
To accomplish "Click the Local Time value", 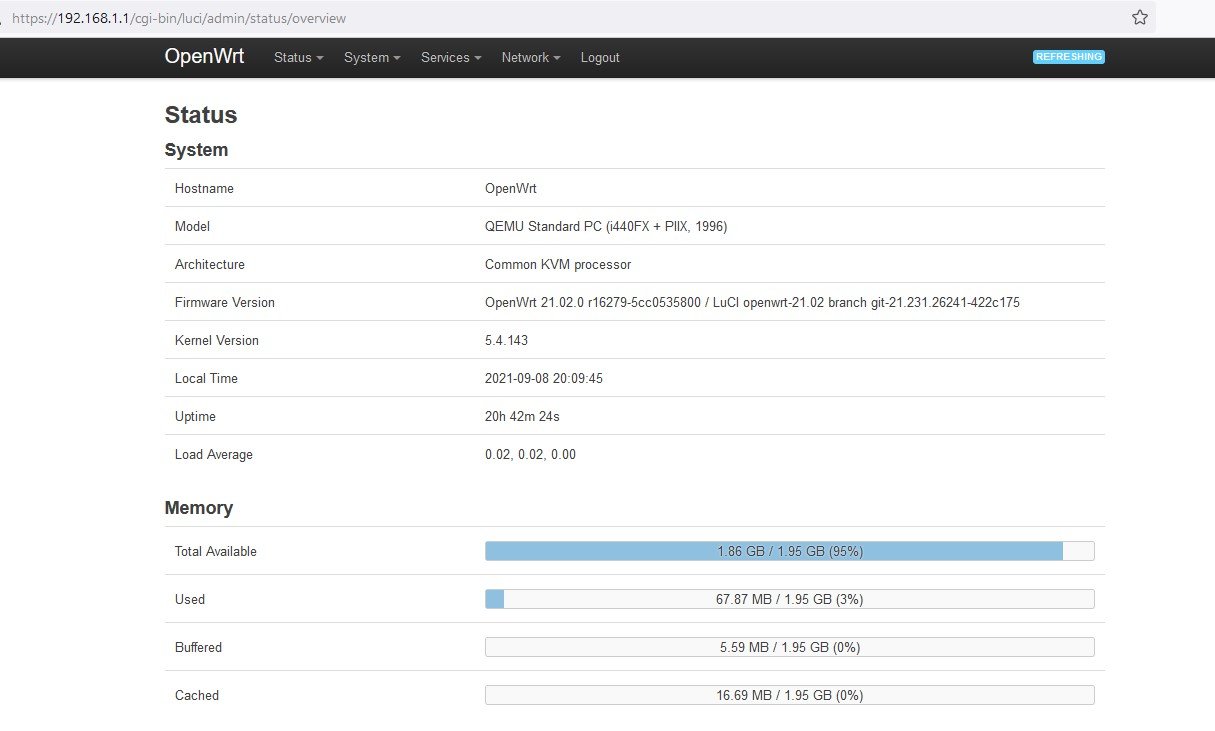I will click(x=543, y=378).
